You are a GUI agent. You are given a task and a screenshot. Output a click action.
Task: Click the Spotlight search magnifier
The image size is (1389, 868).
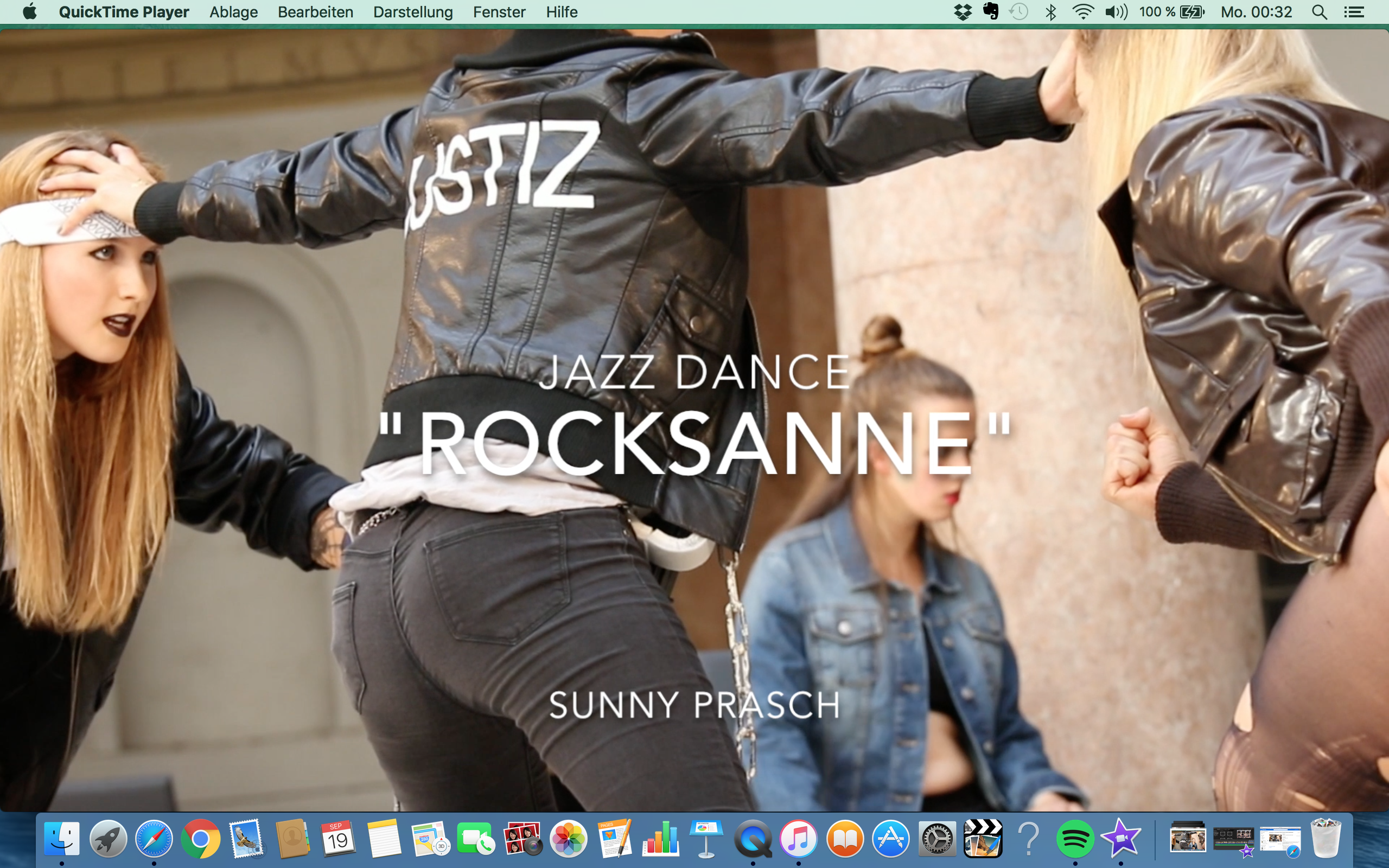tap(1319, 12)
